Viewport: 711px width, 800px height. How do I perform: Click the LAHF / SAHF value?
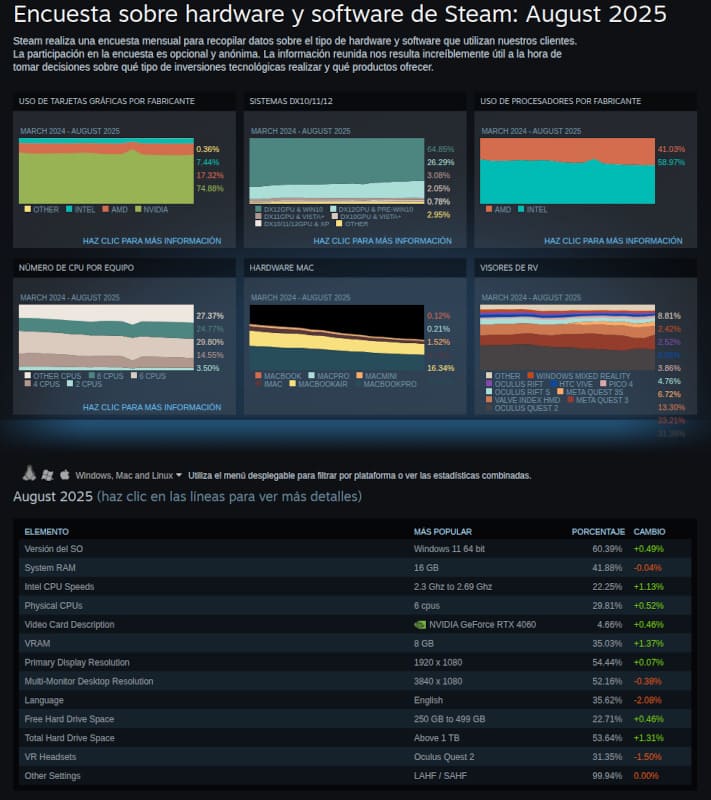point(440,776)
